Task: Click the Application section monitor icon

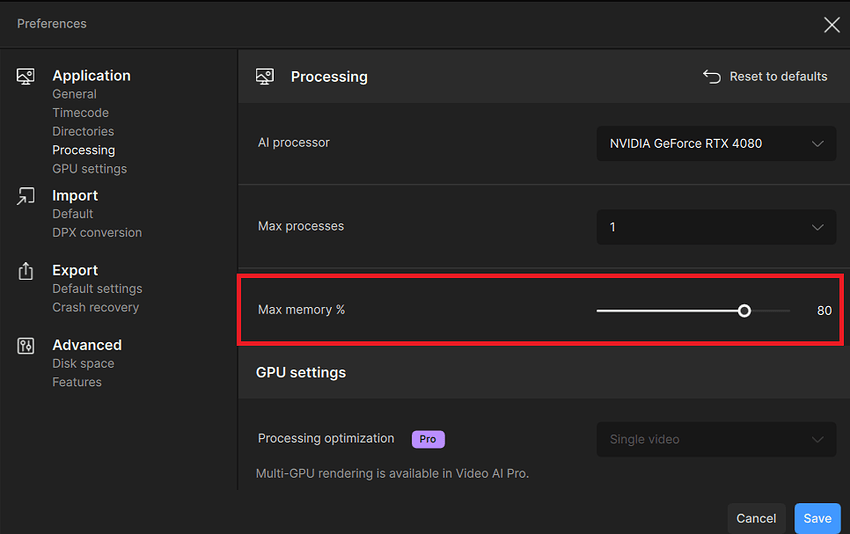Action: click(26, 76)
